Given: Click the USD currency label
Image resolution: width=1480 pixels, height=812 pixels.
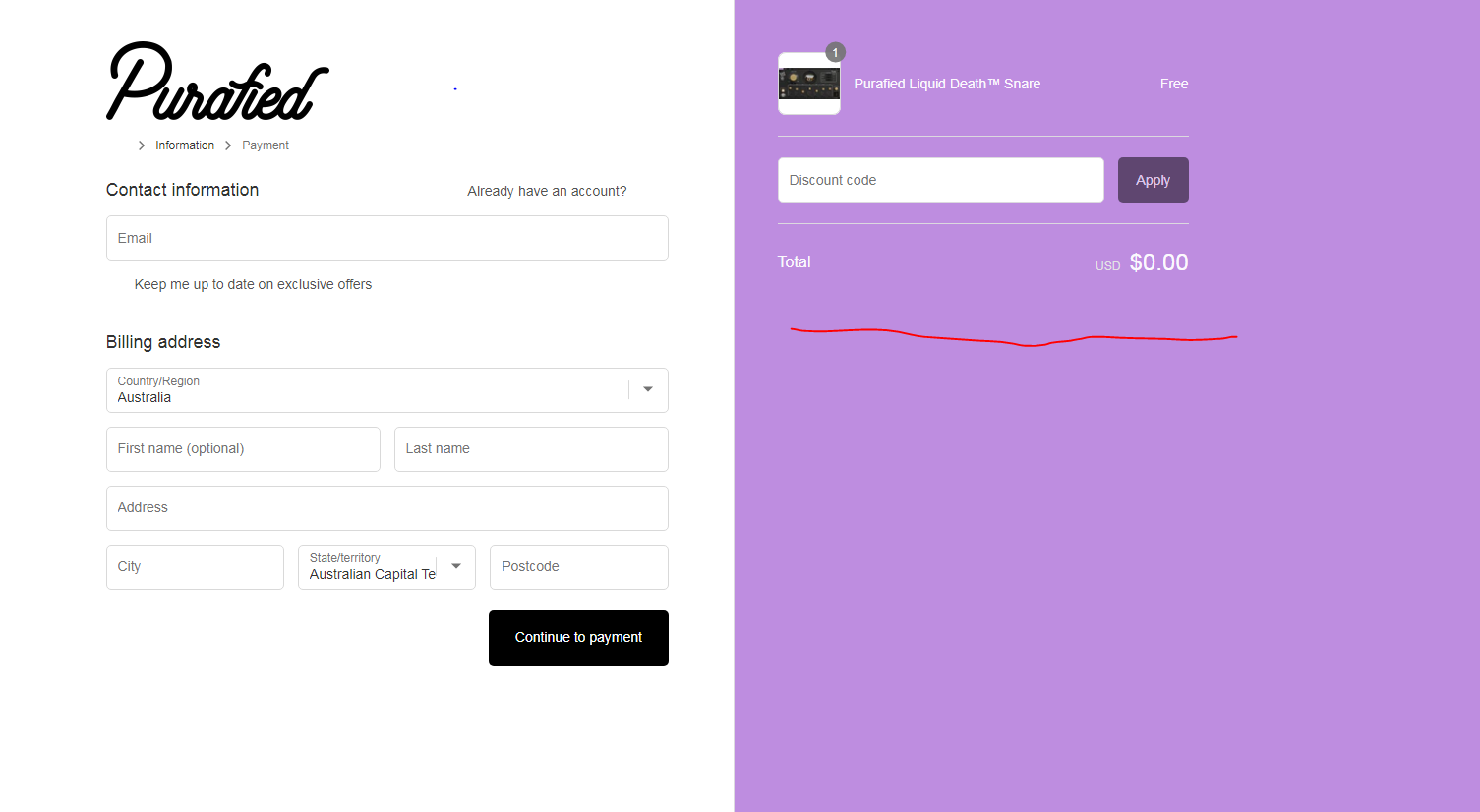Looking at the screenshot, I should [1108, 266].
